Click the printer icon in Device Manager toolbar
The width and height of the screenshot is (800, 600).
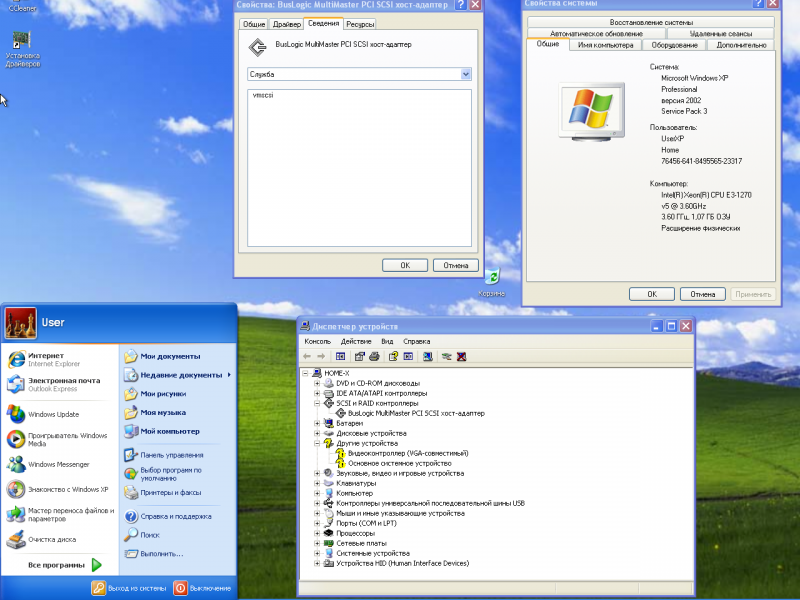[374, 357]
